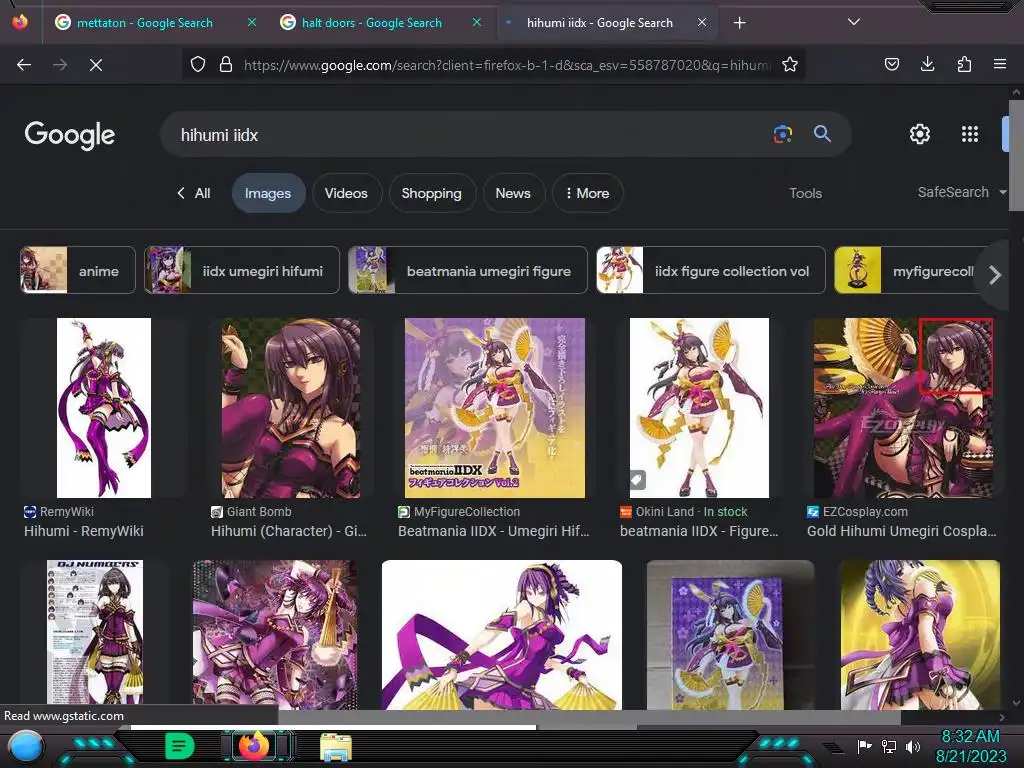Viewport: 1024px width, 768px height.
Task: Click the horizontal scrollbar thumb
Action: coord(590,717)
